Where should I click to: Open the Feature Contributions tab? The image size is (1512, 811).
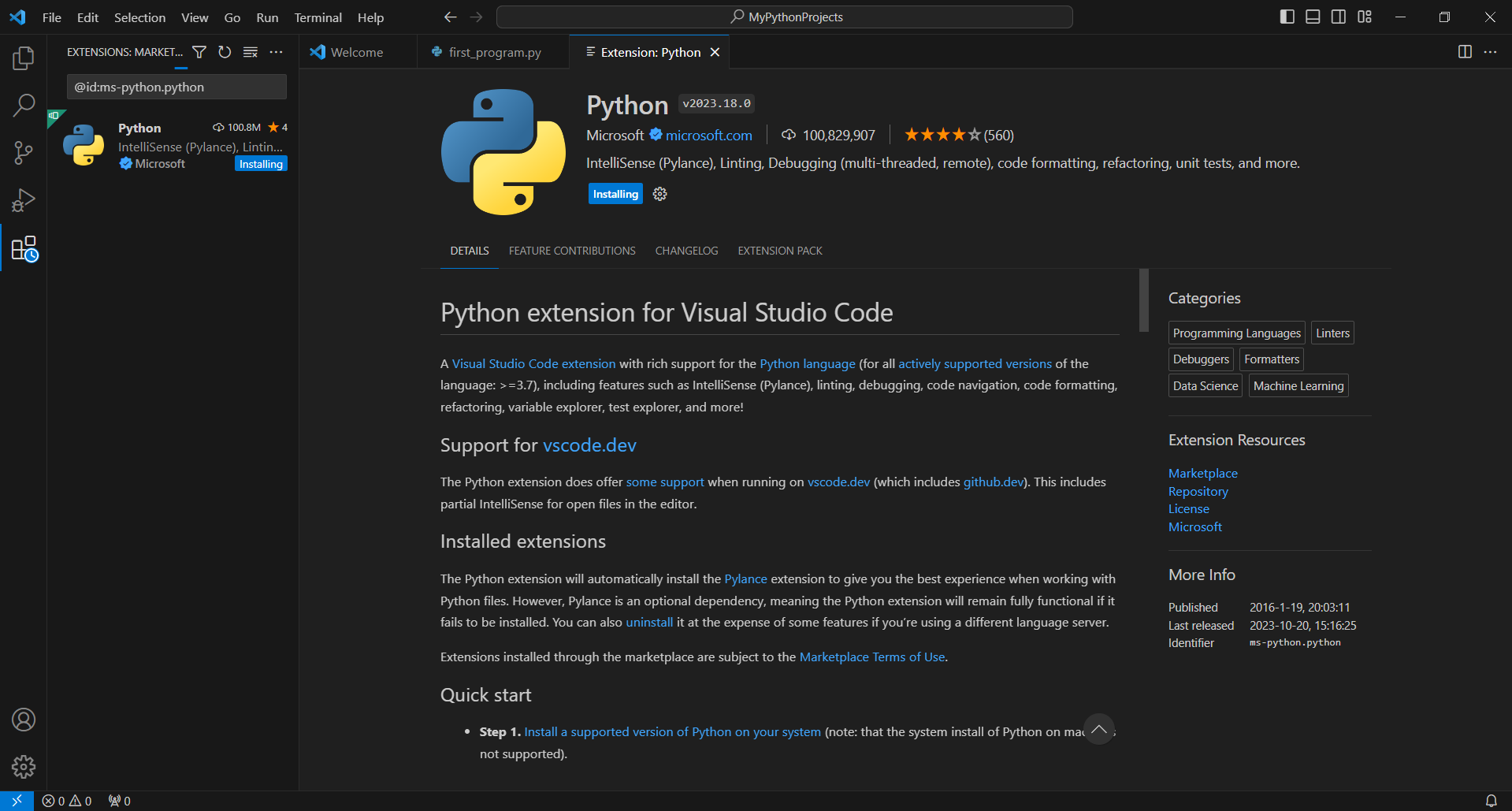click(572, 251)
